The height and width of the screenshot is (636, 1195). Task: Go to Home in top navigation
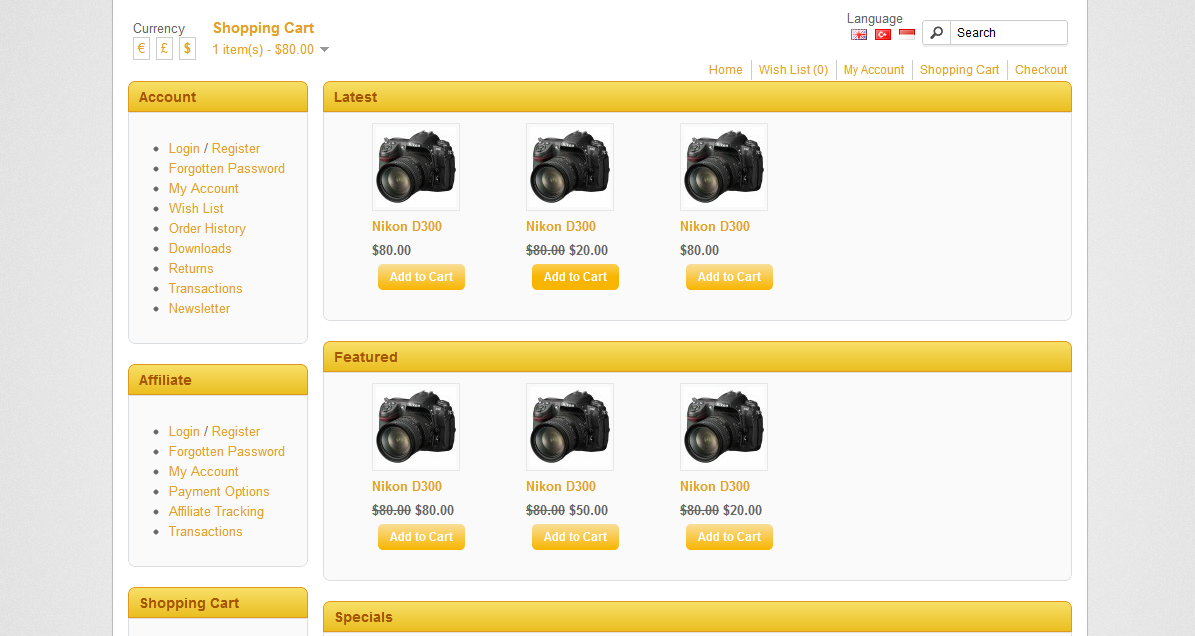726,69
